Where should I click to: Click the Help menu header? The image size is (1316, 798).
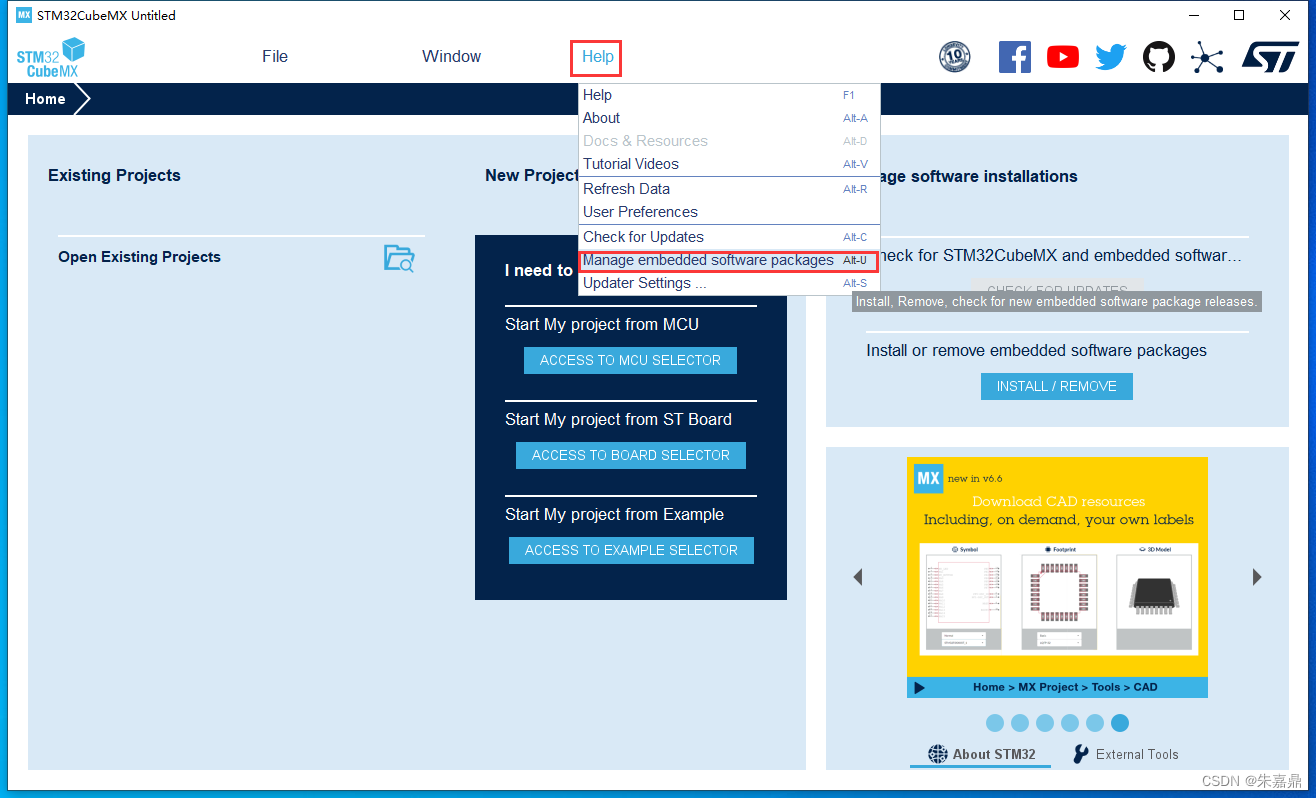point(597,57)
